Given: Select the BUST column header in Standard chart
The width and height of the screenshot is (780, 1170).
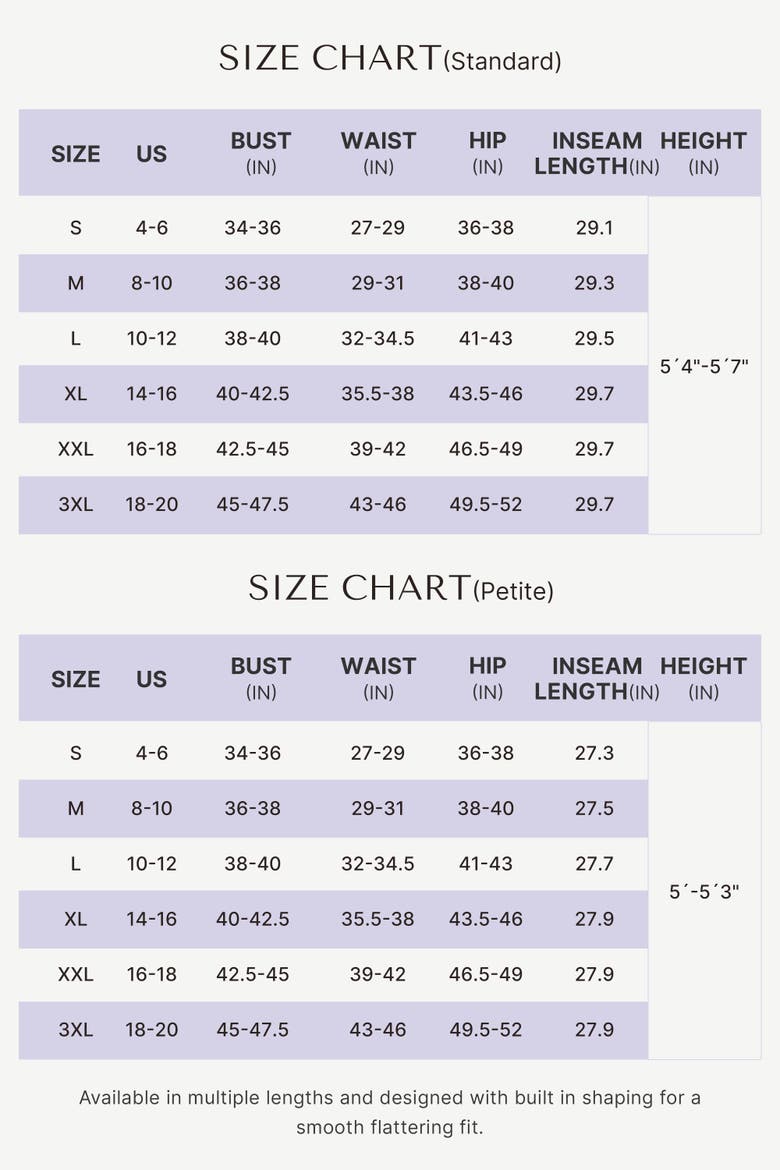Looking at the screenshot, I should click(260, 153).
